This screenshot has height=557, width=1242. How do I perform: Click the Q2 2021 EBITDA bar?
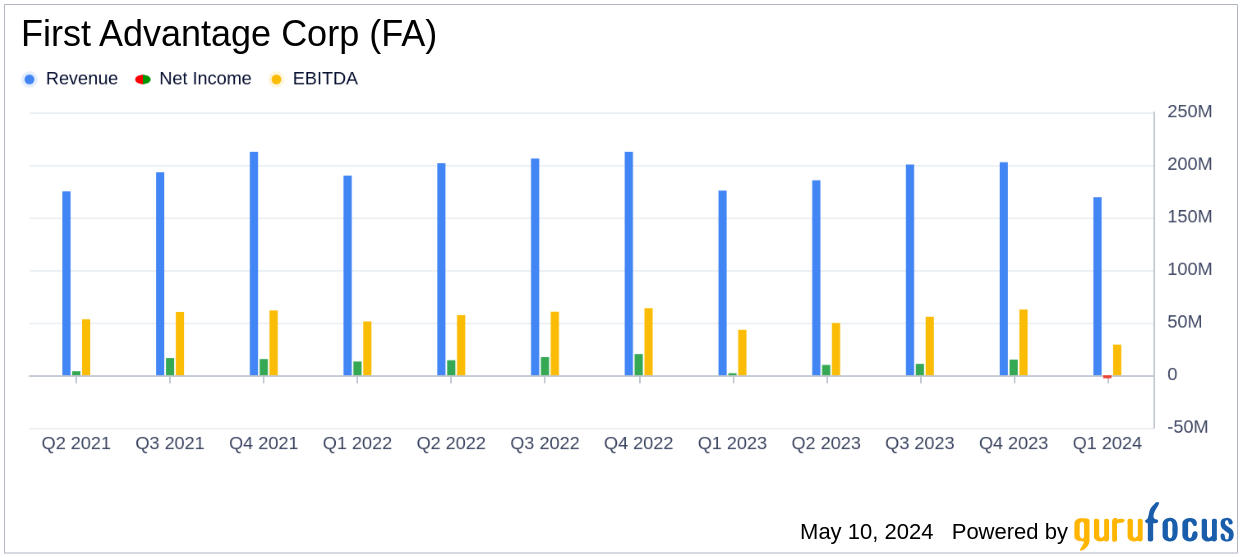pyautogui.click(x=86, y=347)
